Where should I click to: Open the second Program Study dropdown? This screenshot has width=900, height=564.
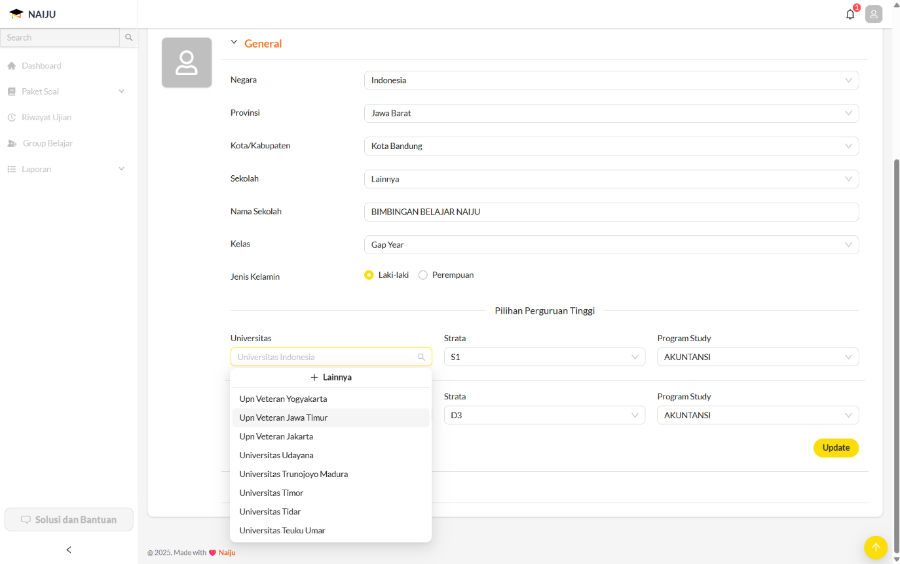pyautogui.click(x=758, y=415)
